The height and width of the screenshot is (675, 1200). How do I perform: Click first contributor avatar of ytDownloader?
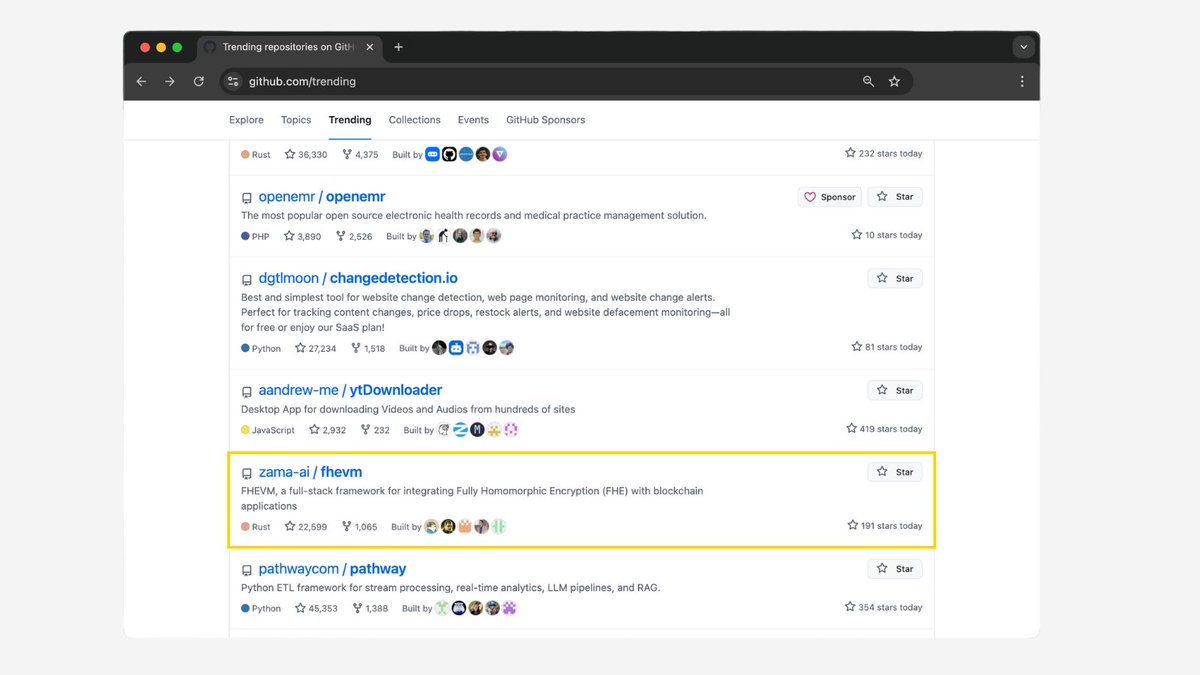[444, 430]
